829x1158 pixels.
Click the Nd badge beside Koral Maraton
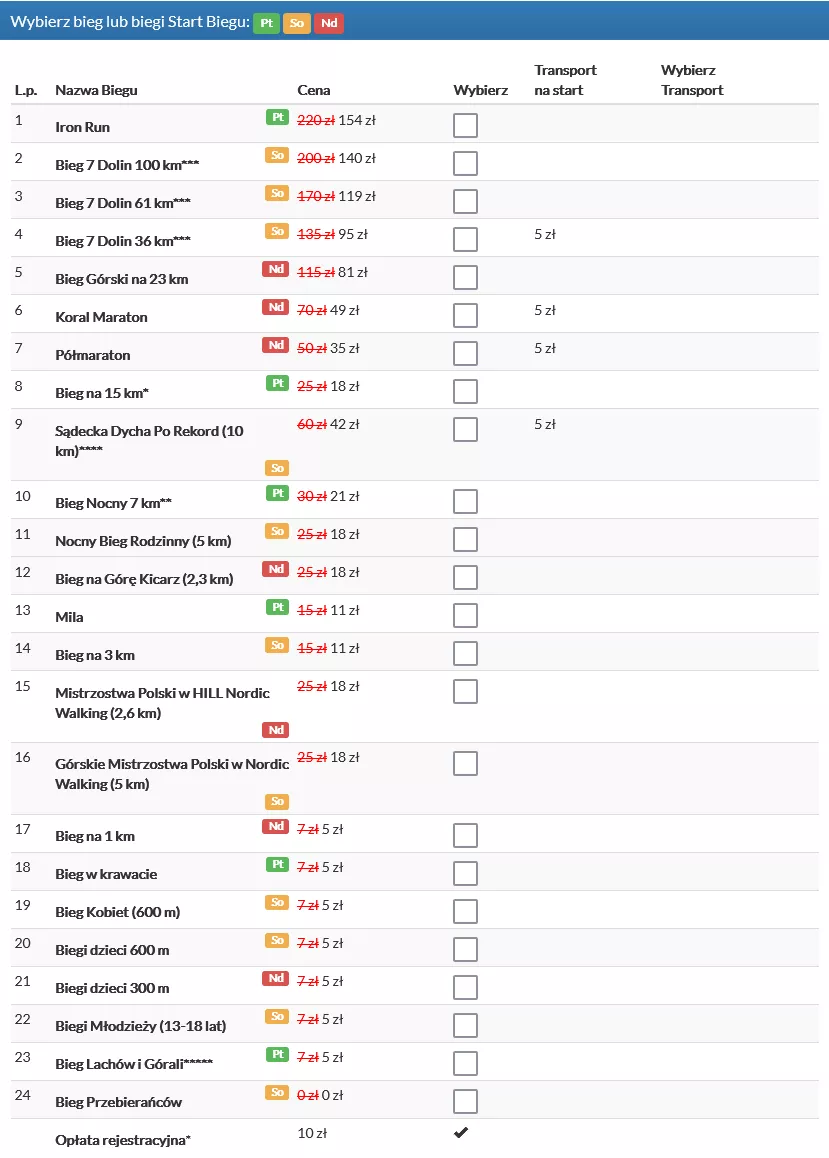click(x=275, y=307)
